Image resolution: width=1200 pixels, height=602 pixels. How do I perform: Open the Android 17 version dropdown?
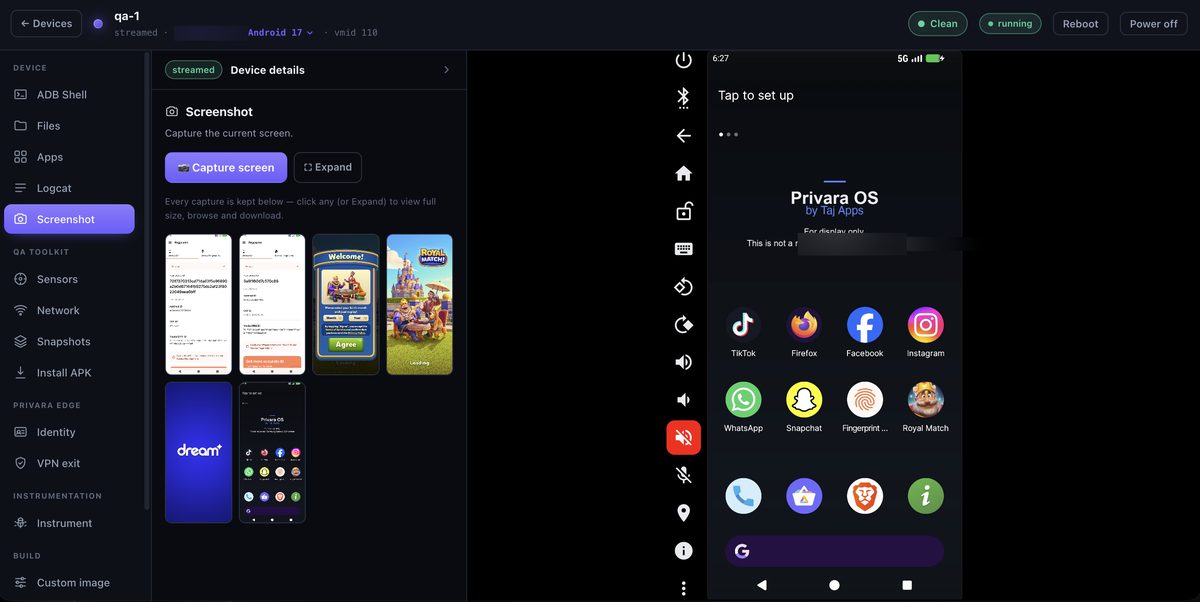pos(281,33)
